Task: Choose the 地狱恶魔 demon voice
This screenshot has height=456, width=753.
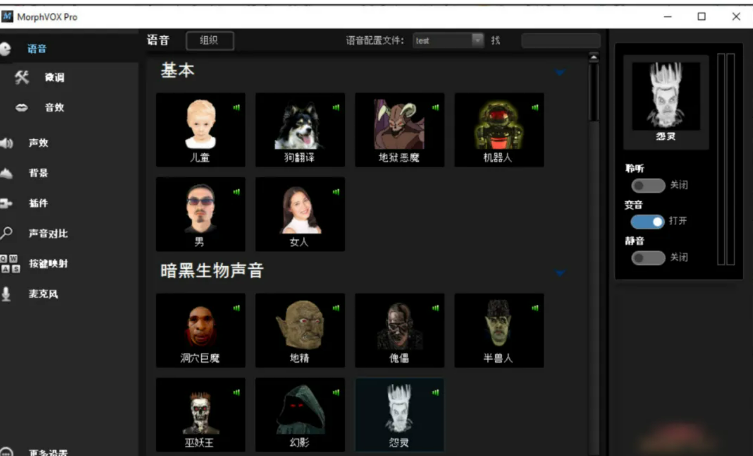Action: click(x=400, y=130)
